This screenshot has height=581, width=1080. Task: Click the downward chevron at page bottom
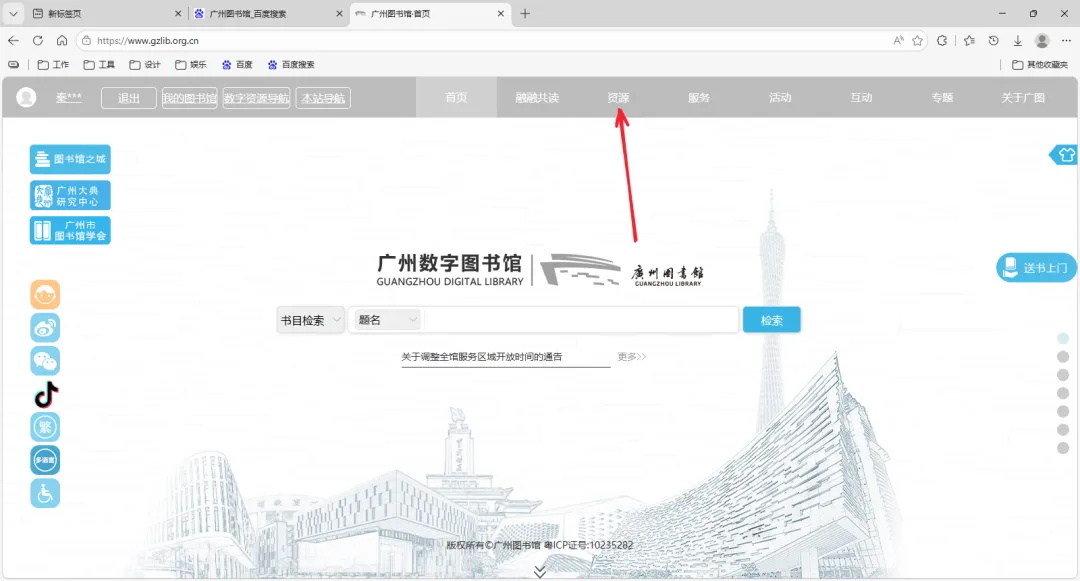pyautogui.click(x=540, y=572)
